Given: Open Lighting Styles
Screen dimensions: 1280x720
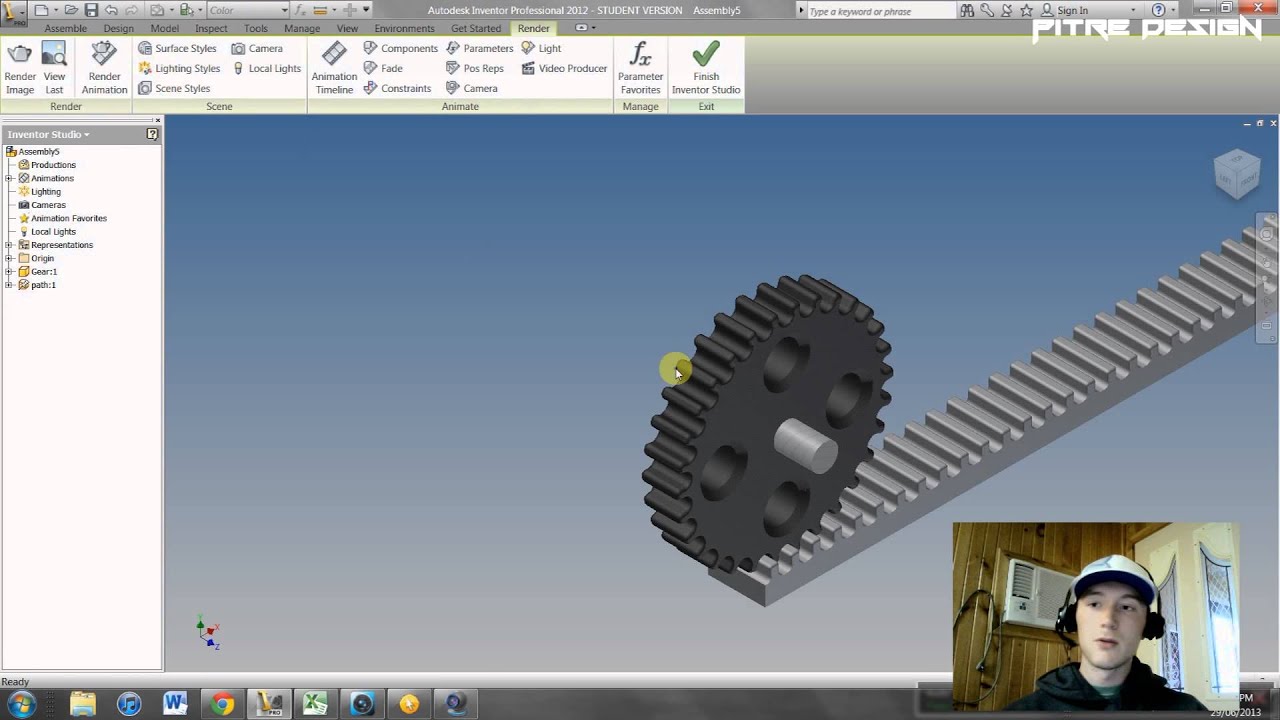Looking at the screenshot, I should point(179,68).
